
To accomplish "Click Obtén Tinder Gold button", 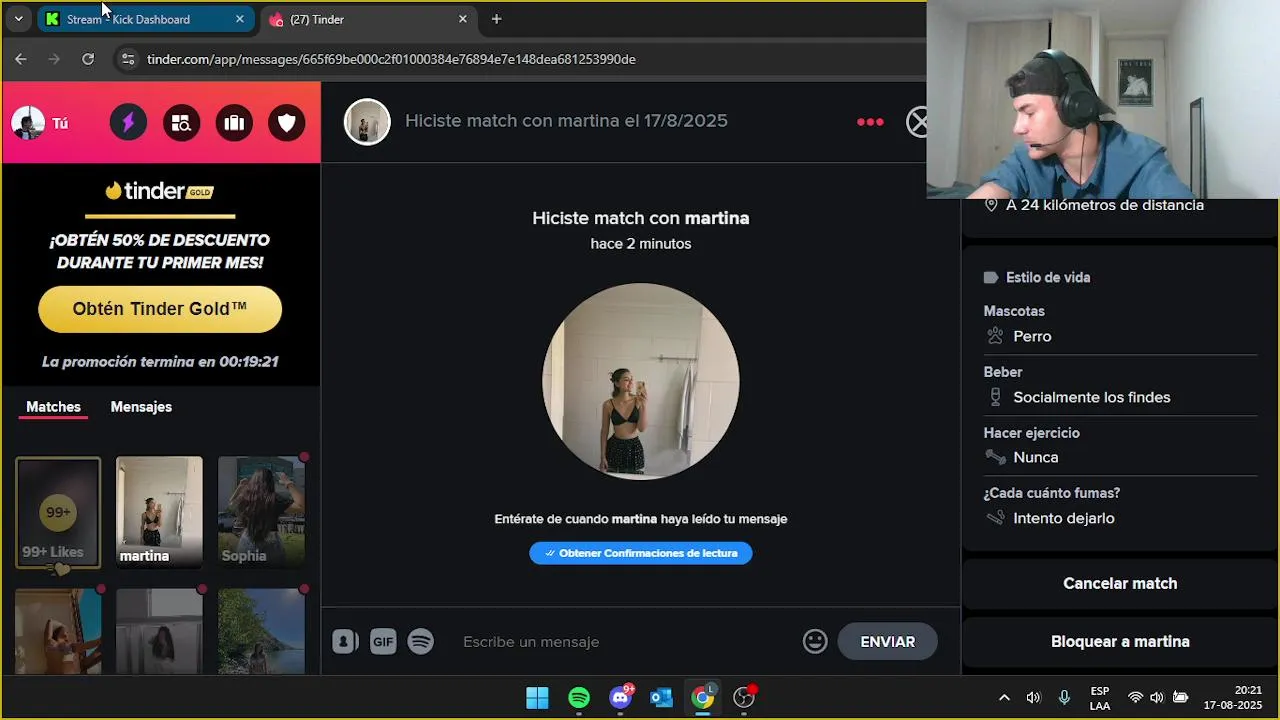I will click(x=160, y=309).
